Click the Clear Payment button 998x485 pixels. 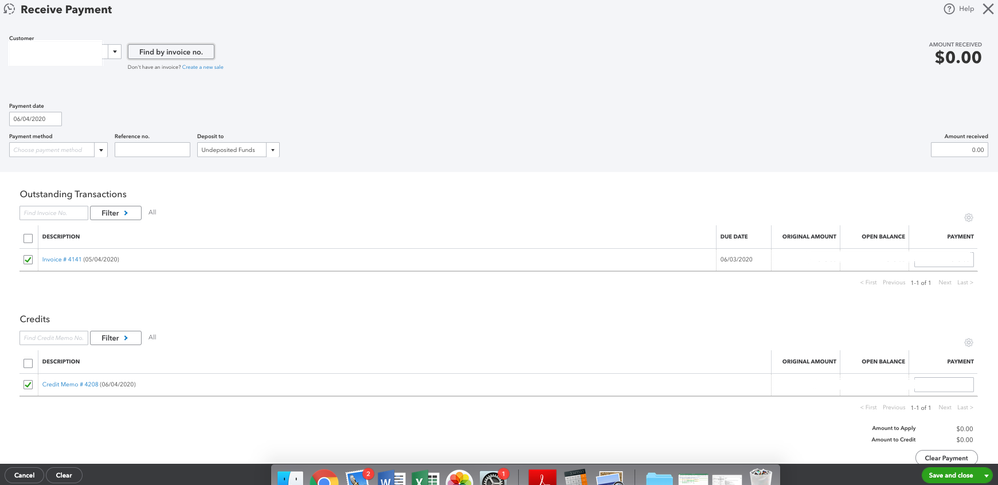tap(946, 458)
